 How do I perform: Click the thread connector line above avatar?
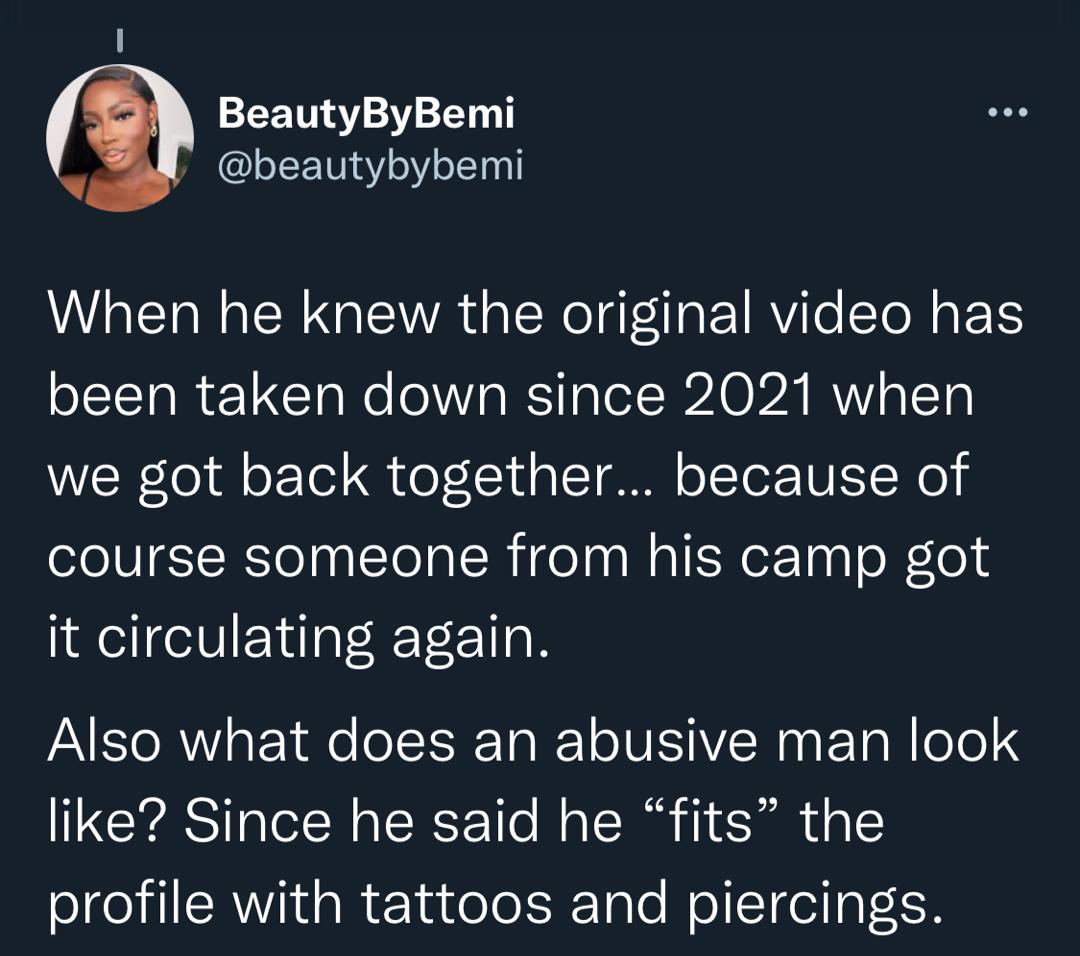click(x=119, y=41)
